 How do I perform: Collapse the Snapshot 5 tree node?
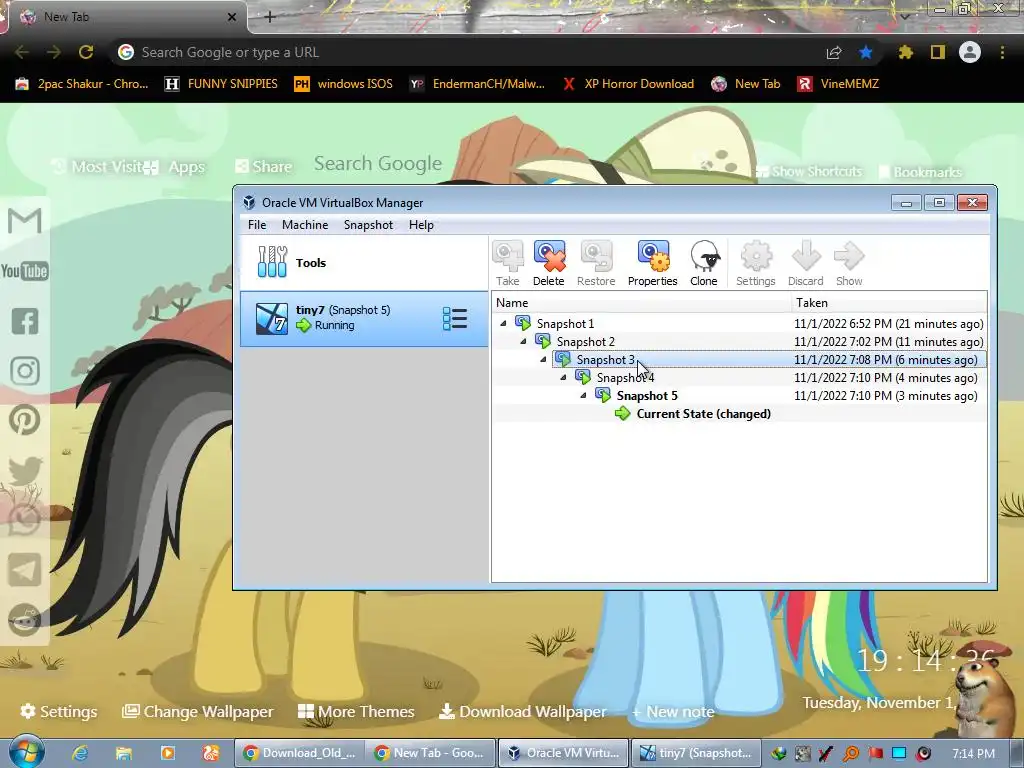point(583,395)
